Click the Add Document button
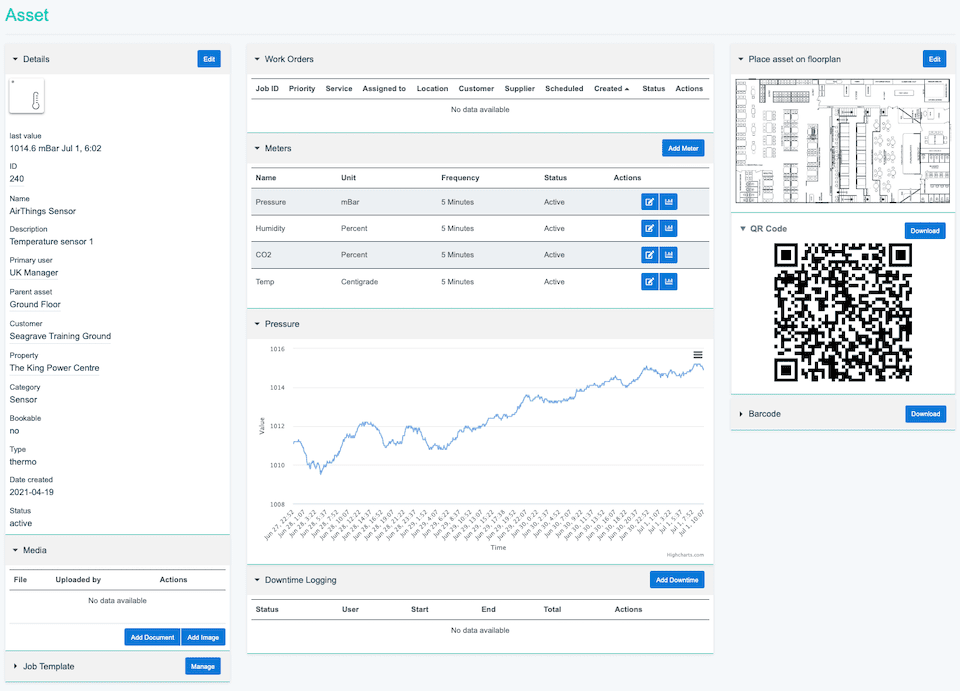Viewport: 960px width, 691px height. click(x=152, y=637)
